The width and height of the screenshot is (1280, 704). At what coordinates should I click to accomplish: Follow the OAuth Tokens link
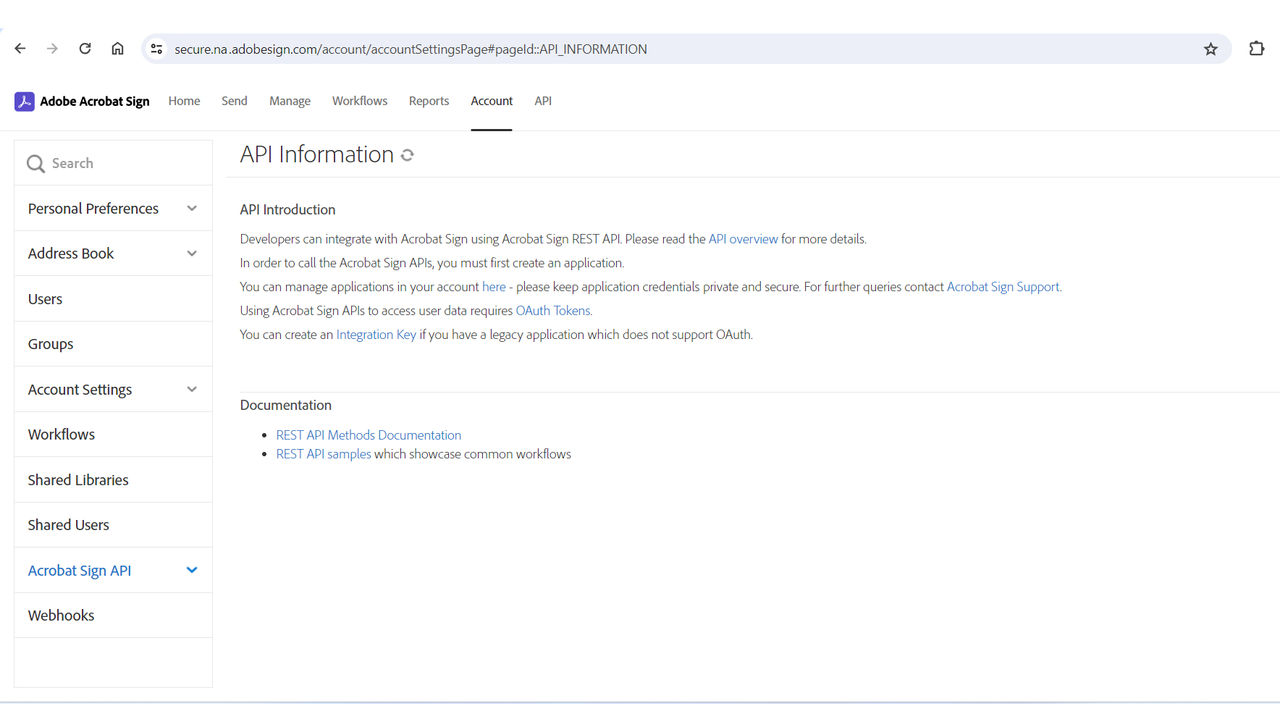[553, 311]
